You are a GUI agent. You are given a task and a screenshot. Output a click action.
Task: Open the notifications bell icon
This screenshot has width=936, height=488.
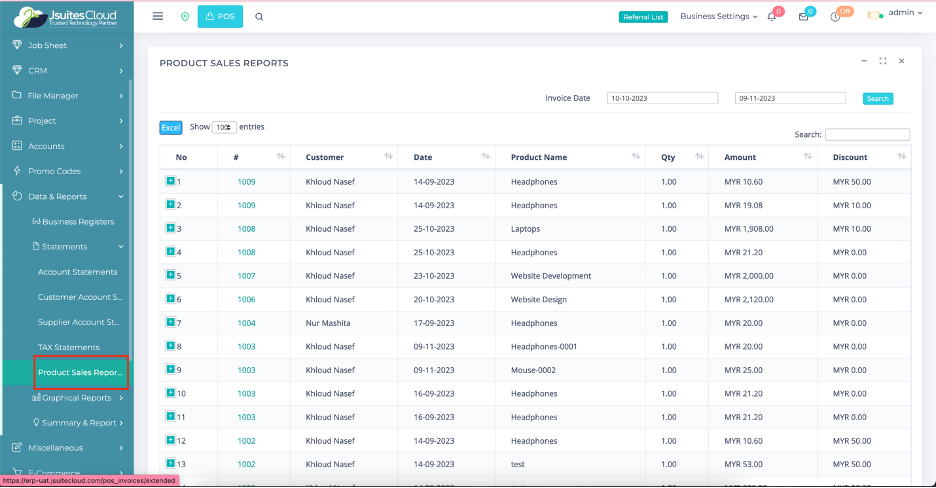click(x=772, y=17)
